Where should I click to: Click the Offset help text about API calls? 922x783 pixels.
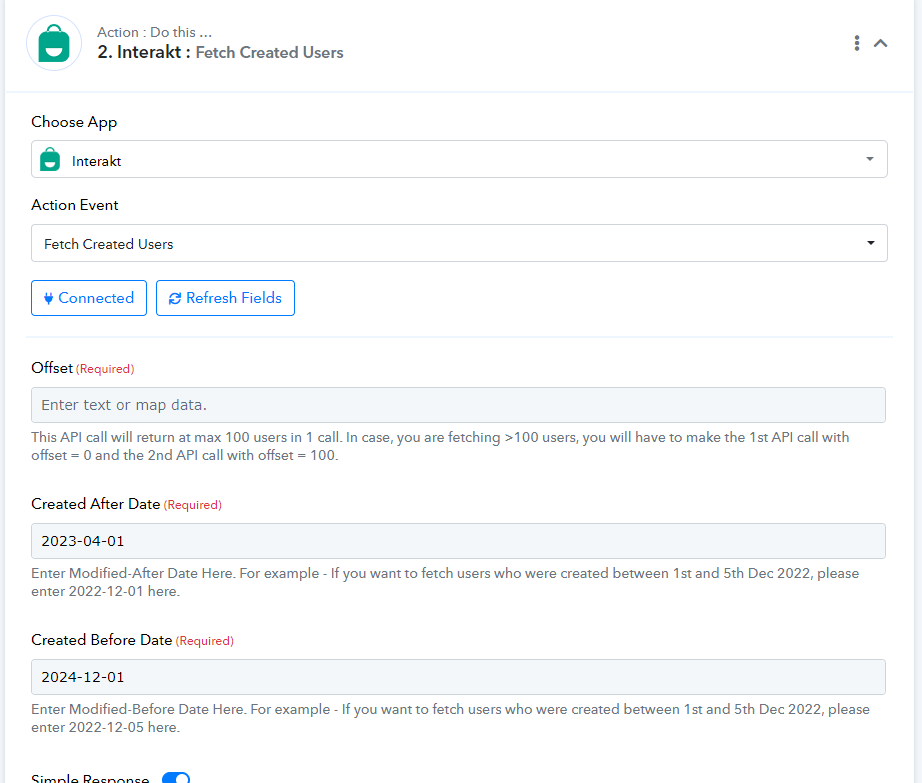point(440,446)
